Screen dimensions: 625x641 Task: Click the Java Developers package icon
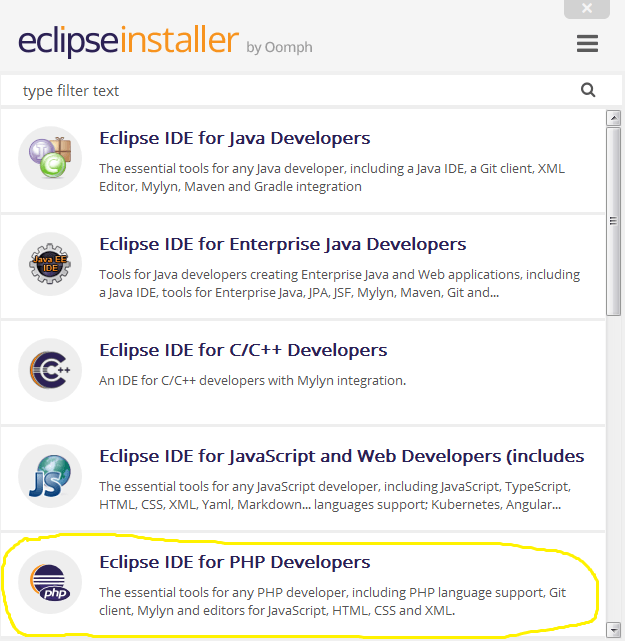click(x=50, y=158)
